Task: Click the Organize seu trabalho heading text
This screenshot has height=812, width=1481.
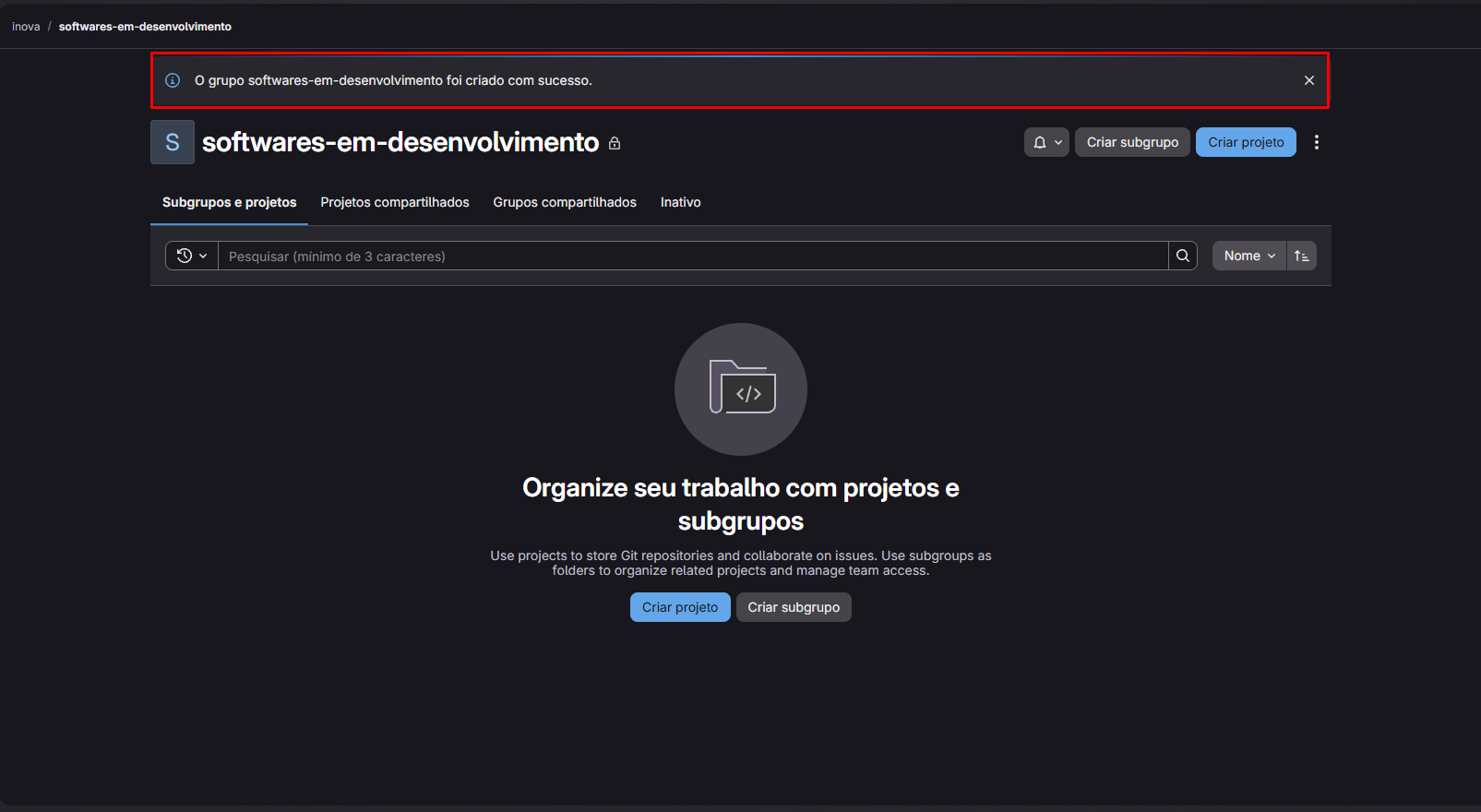Action: point(741,504)
